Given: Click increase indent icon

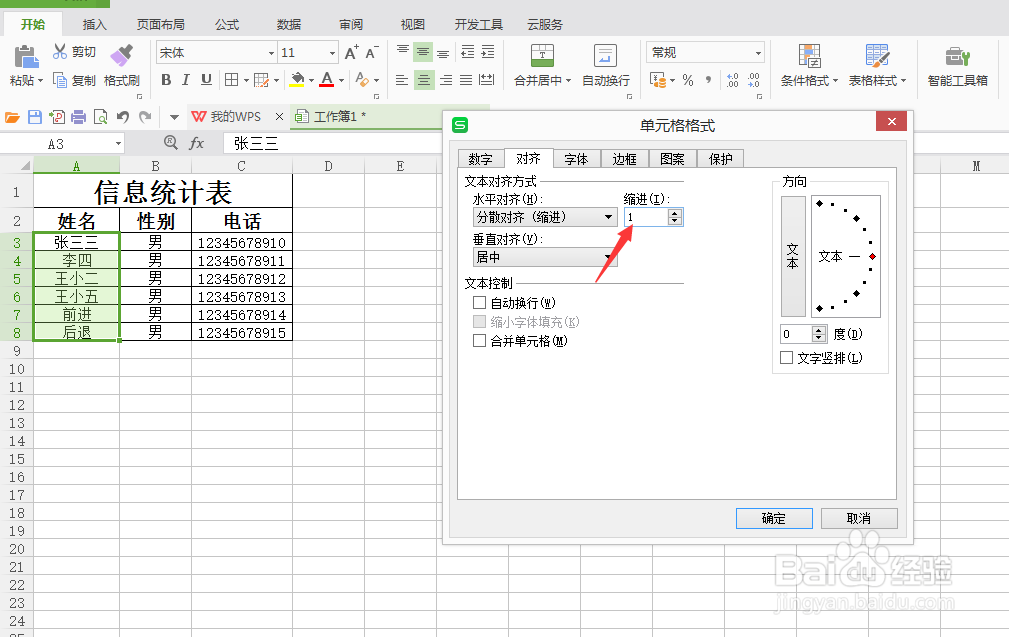Looking at the screenshot, I should pyautogui.click(x=488, y=52).
